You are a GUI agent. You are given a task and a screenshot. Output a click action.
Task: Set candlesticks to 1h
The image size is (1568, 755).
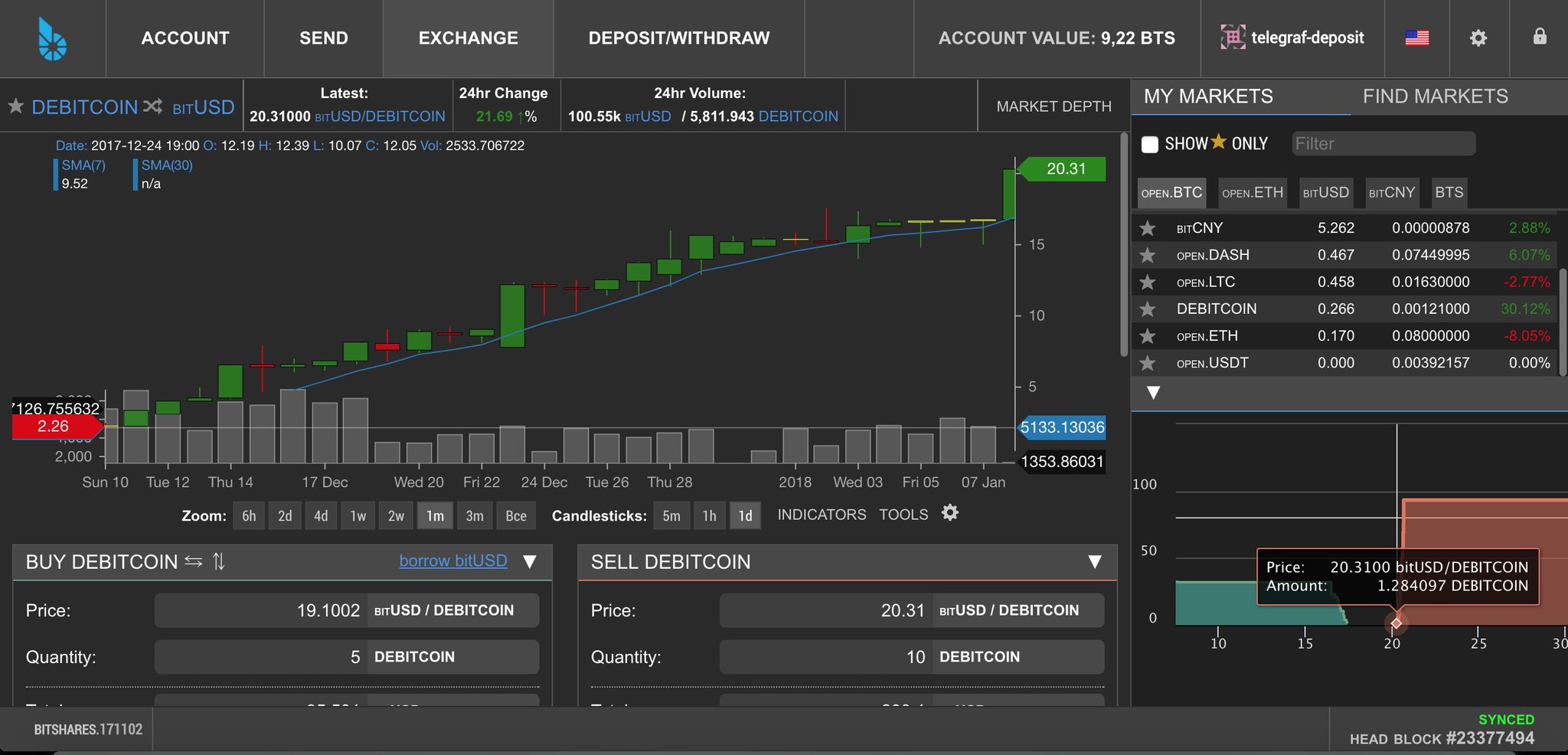click(710, 515)
